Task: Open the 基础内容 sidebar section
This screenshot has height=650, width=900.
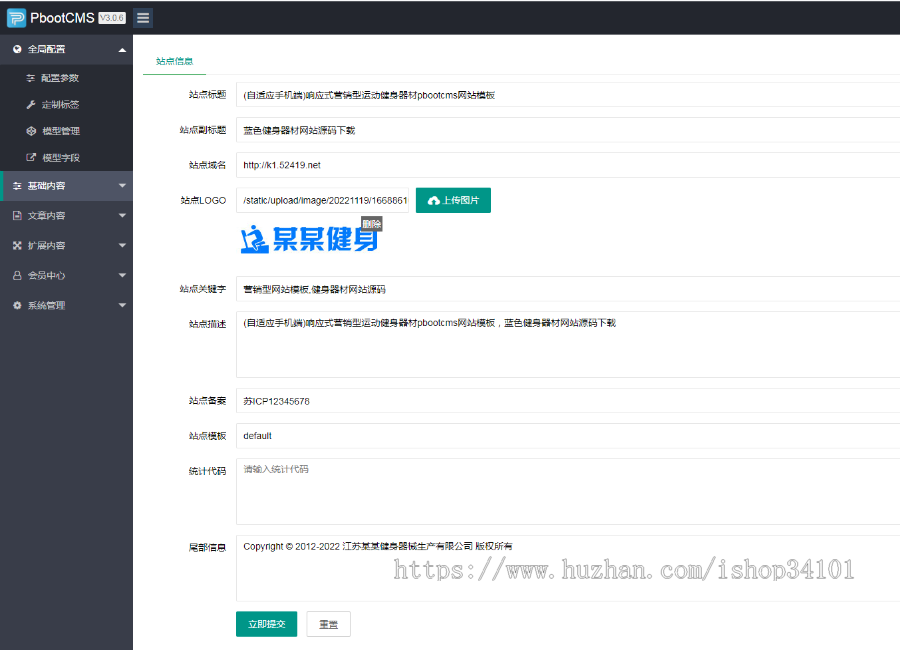Action: (x=67, y=186)
